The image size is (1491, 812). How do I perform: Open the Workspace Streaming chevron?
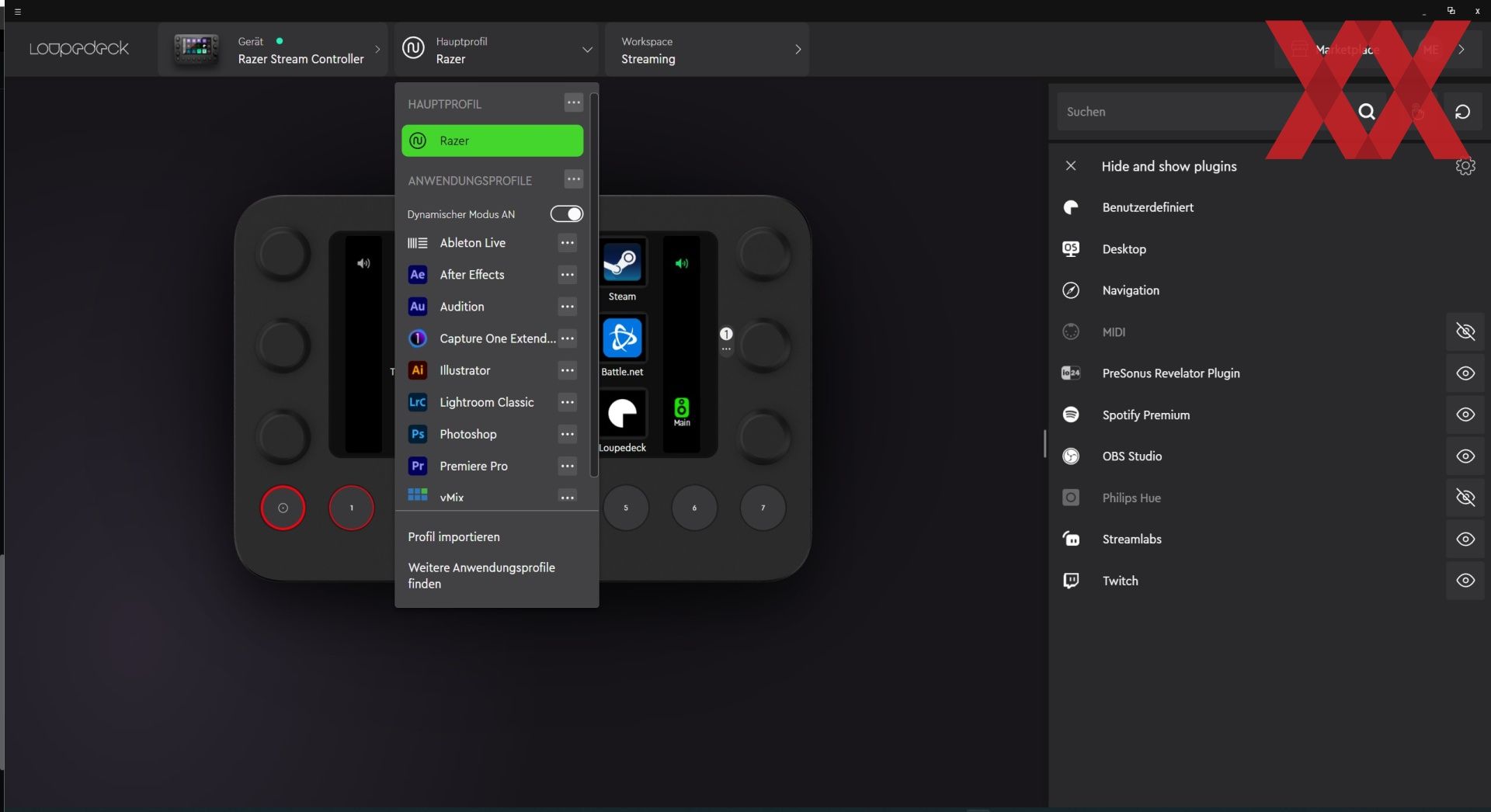click(798, 50)
